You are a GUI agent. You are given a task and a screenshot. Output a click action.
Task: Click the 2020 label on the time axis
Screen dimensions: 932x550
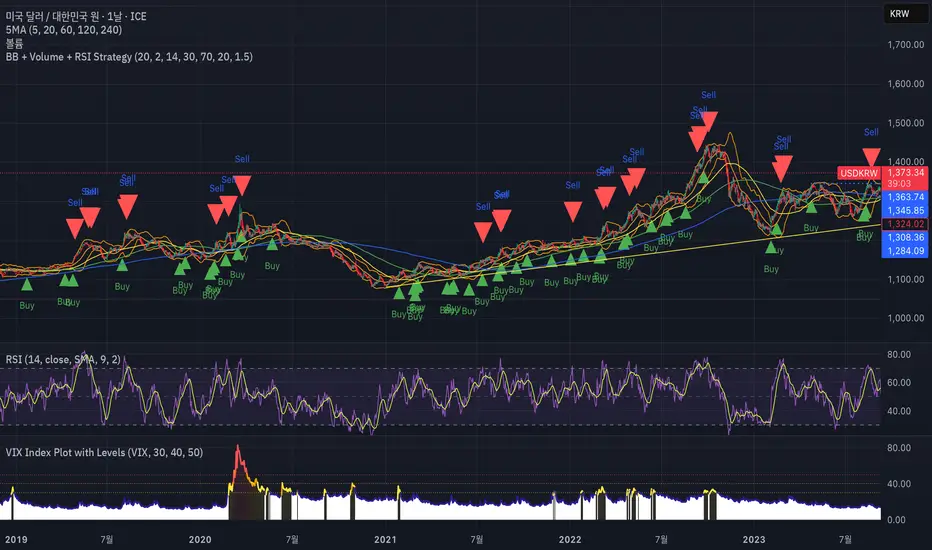coord(200,539)
